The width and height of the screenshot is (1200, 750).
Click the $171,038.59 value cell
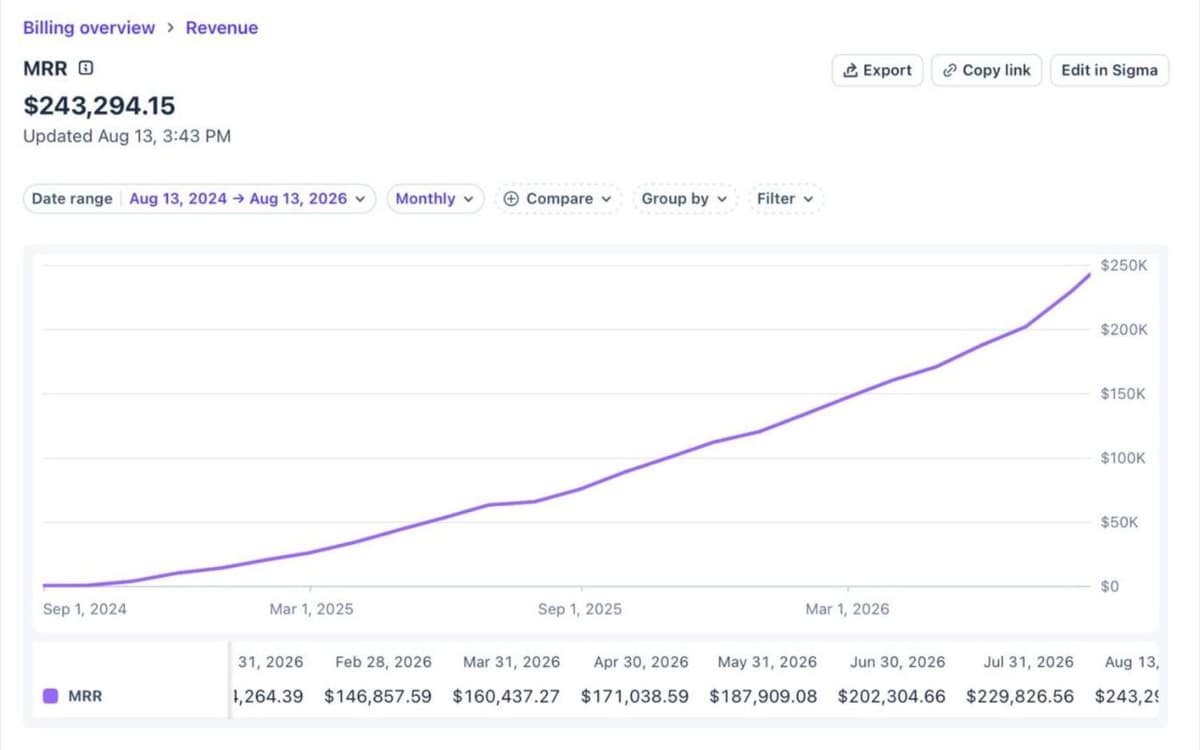coord(635,696)
